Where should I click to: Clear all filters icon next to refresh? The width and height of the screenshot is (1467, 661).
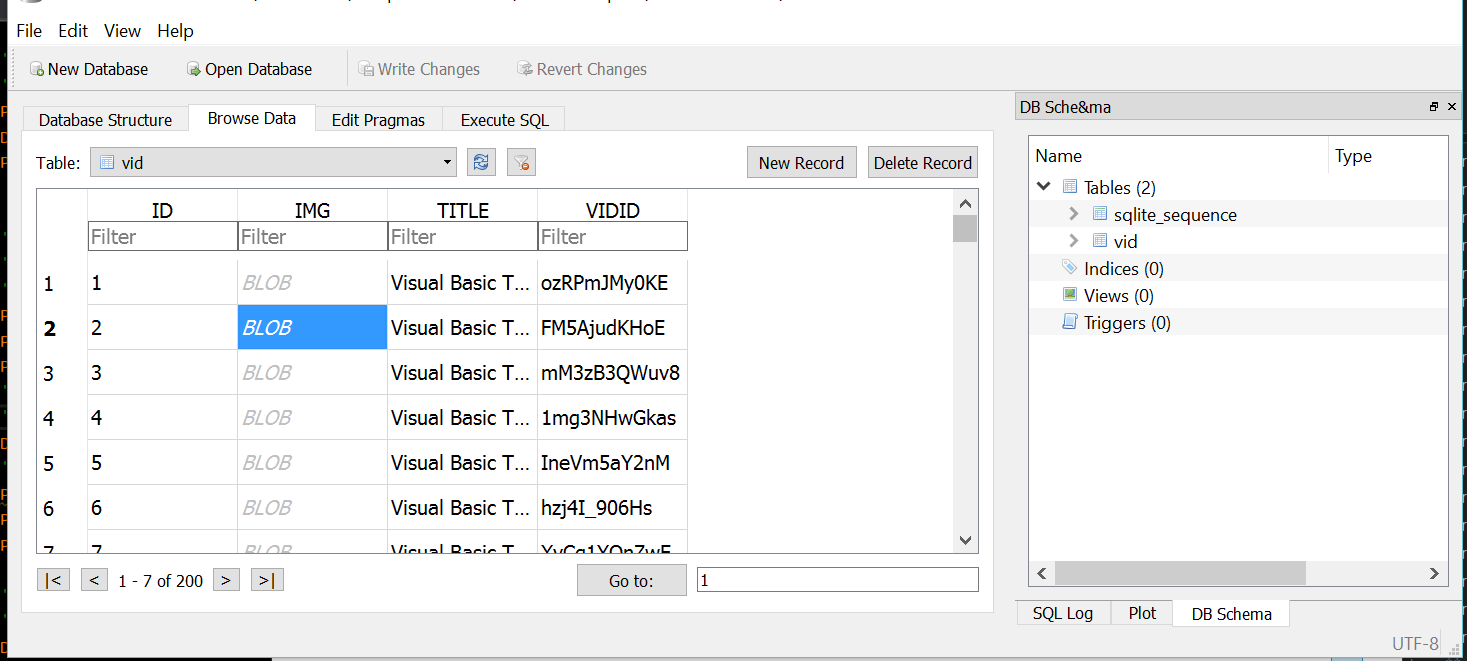click(x=520, y=163)
